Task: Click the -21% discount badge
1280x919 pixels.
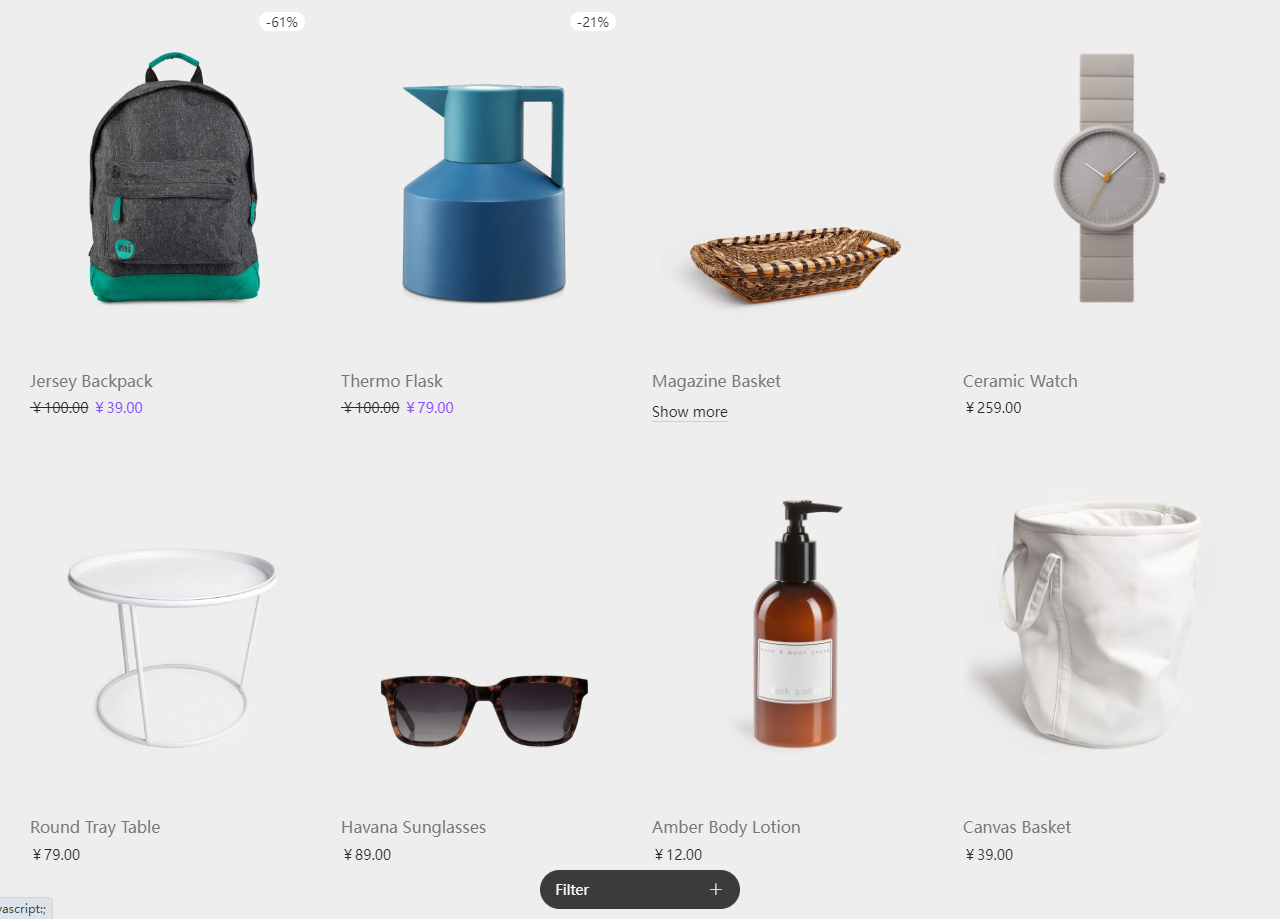Action: (x=593, y=22)
